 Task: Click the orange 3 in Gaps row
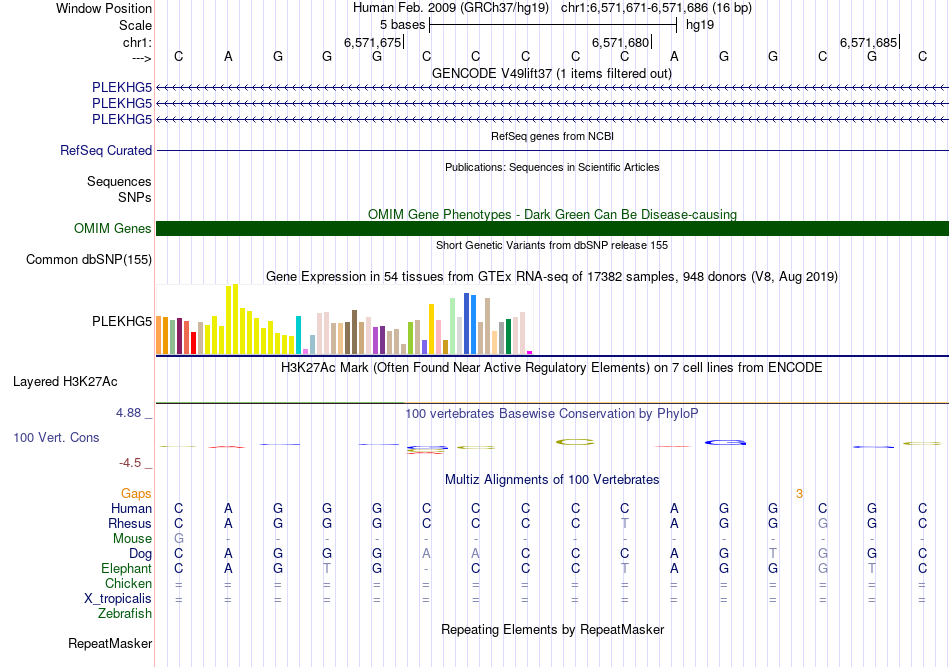coord(799,494)
